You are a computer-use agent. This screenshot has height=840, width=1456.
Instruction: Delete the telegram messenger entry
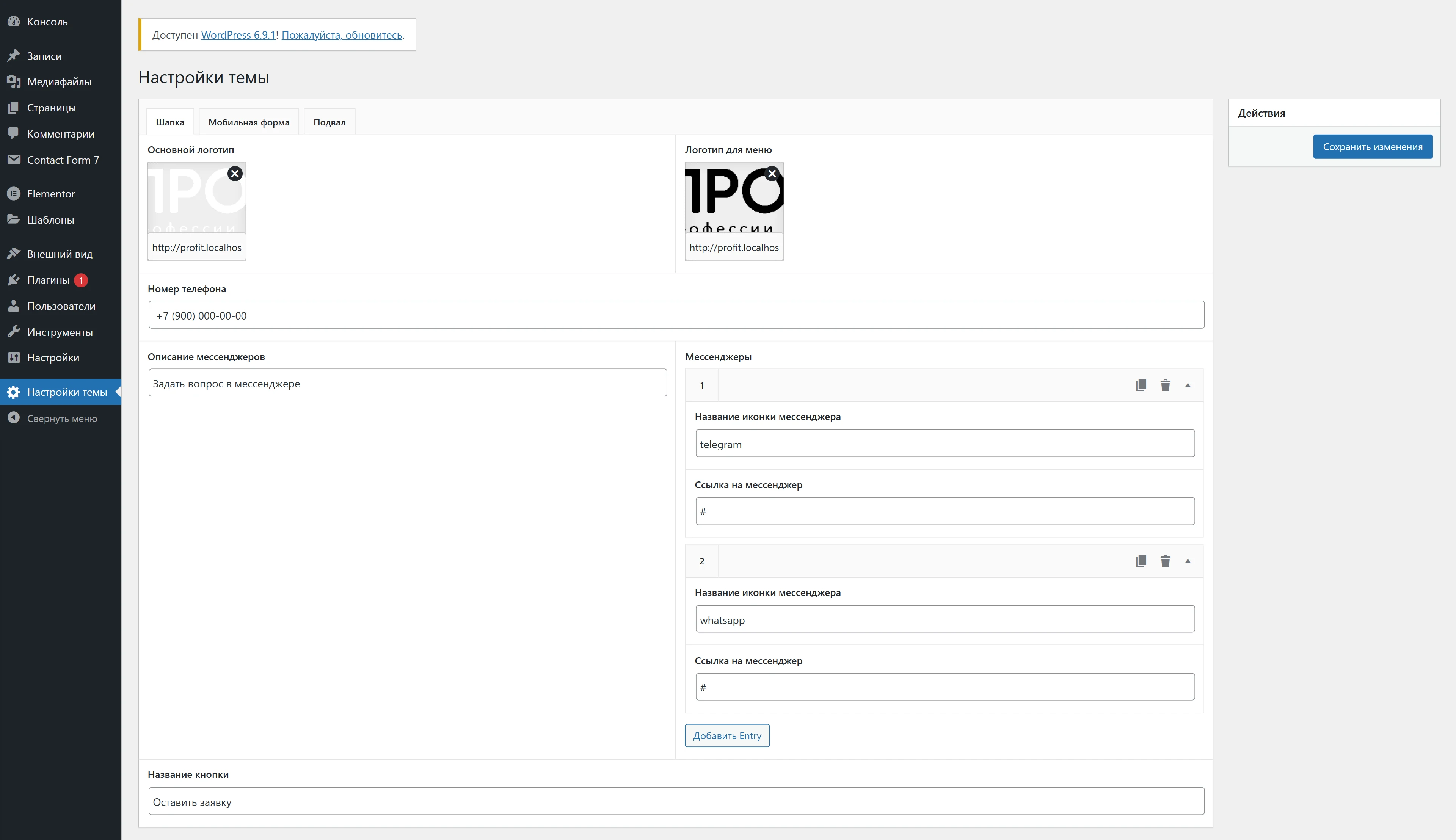tap(1165, 386)
